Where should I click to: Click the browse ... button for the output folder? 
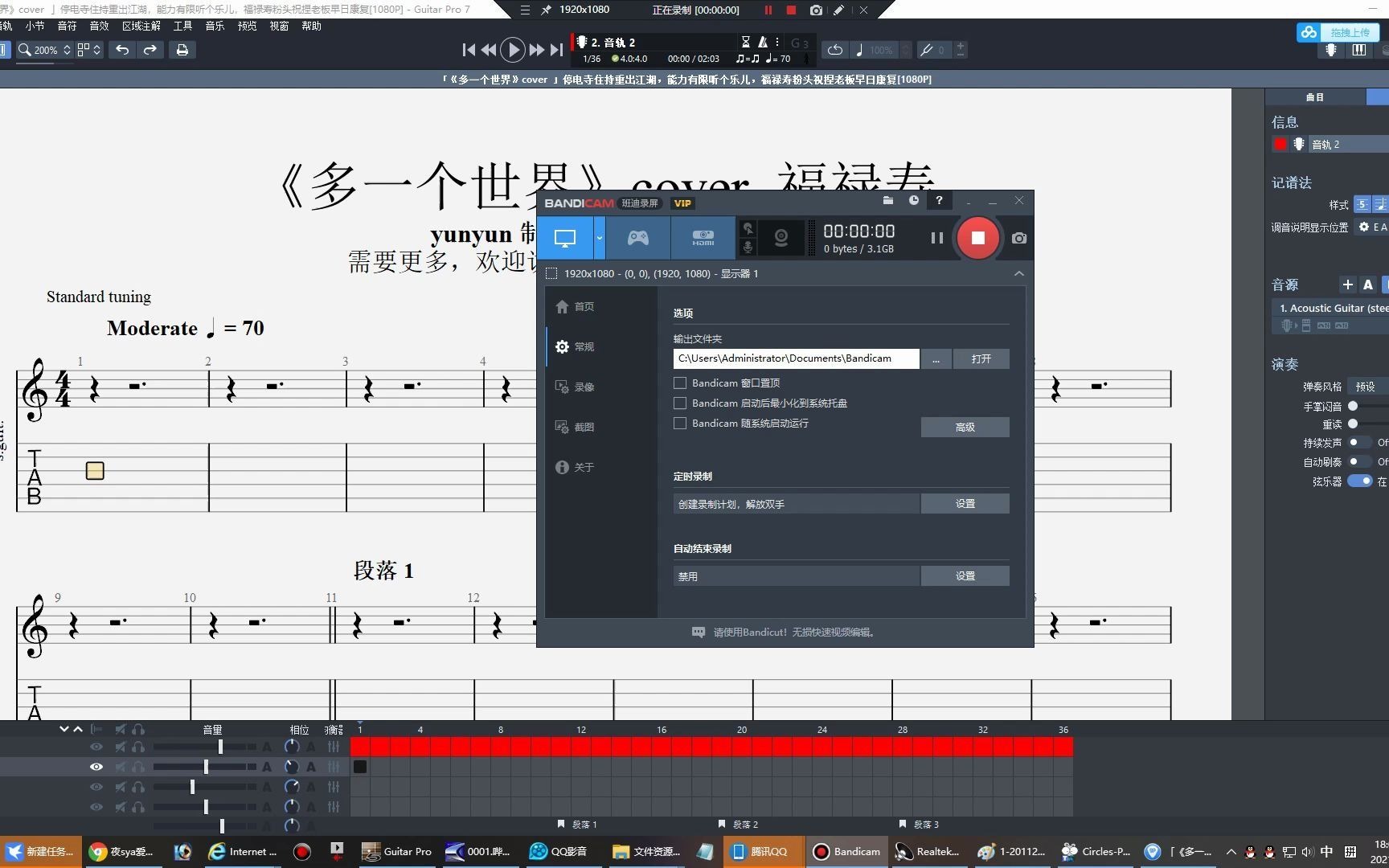(x=936, y=358)
